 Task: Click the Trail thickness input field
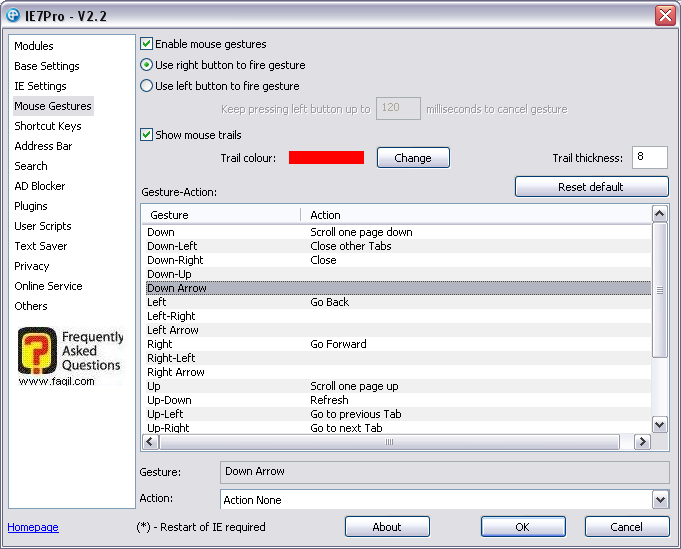(649, 158)
